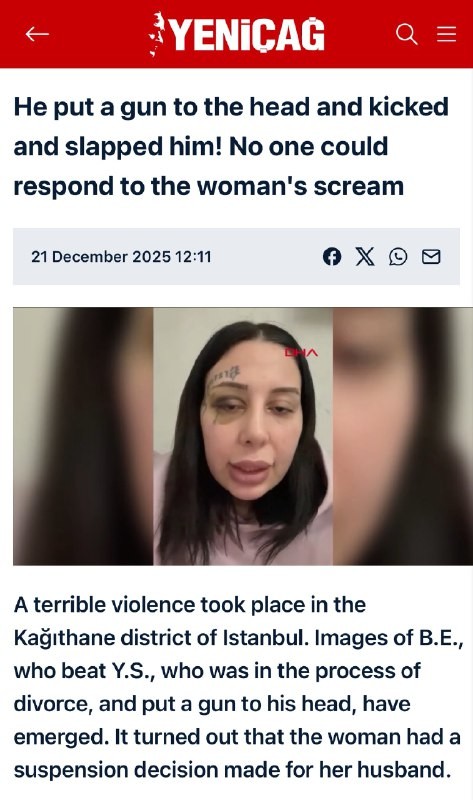This screenshot has width=473, height=800.
Task: Share the article via WhatsApp
Action: click(398, 256)
